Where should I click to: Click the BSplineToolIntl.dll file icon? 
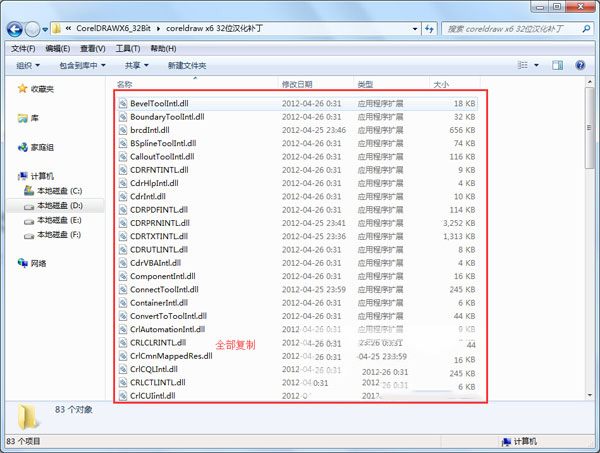(x=123, y=143)
